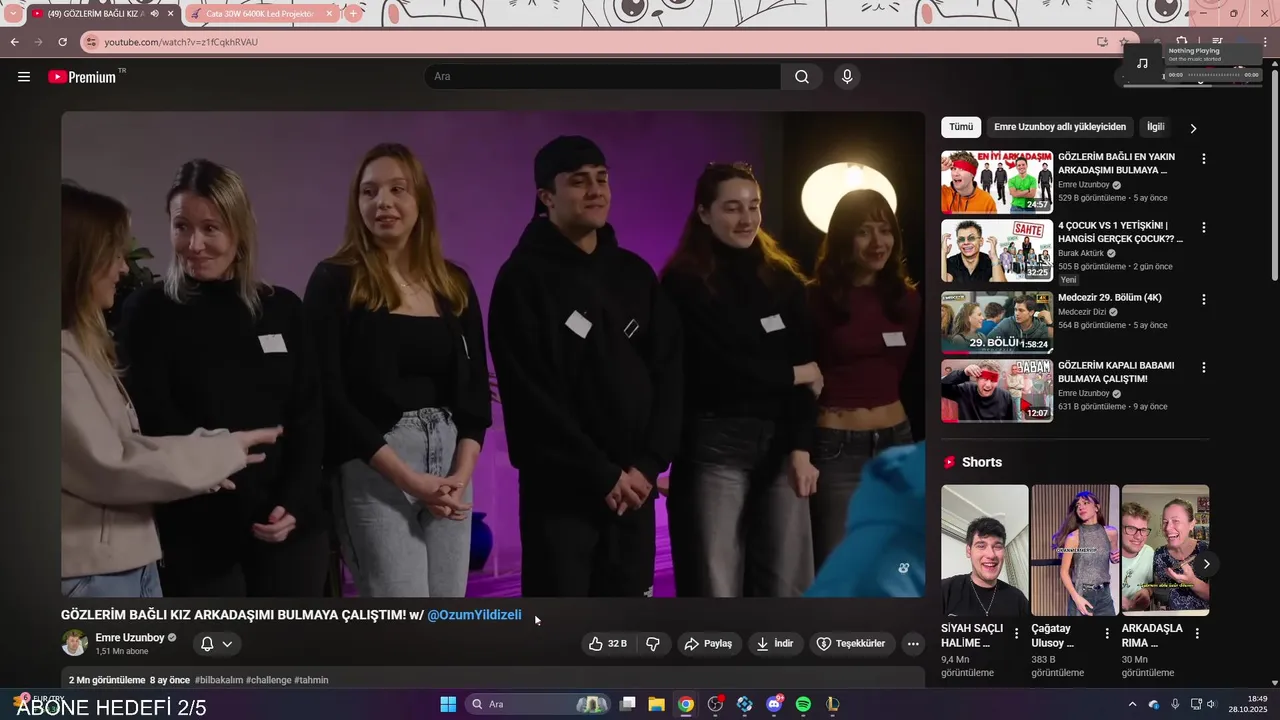Open the SİYAH SAÇLI HALİME short
This screenshot has height=720, width=1280.
point(985,550)
